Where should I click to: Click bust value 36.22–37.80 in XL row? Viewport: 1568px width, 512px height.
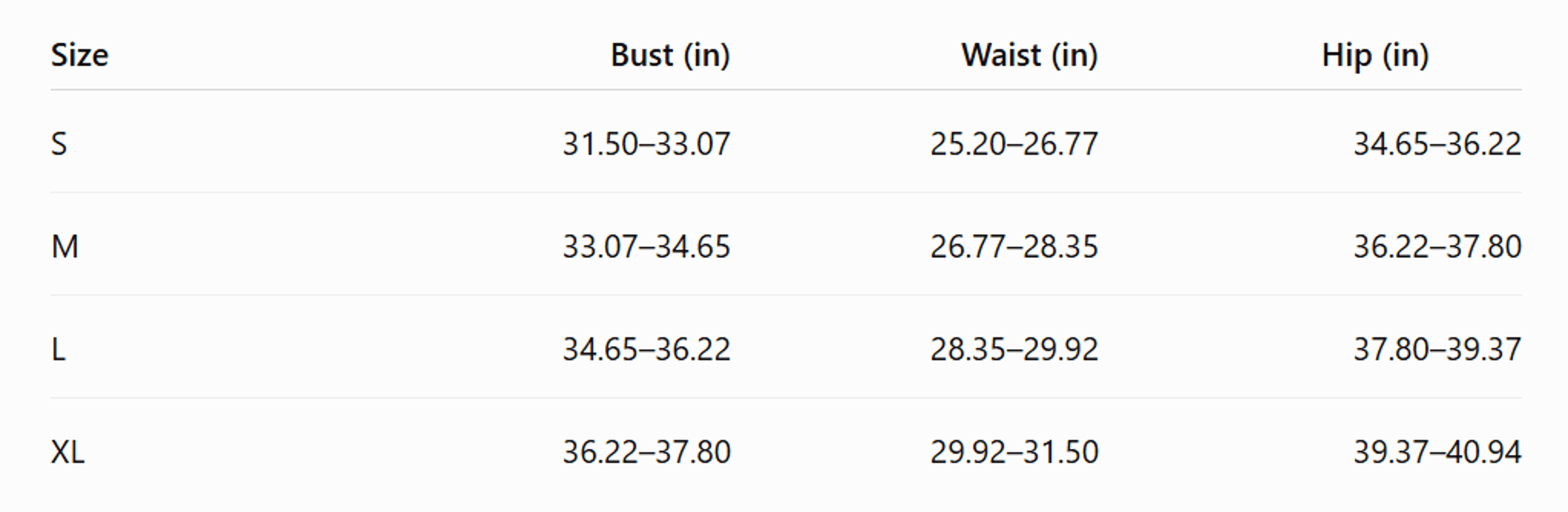tap(646, 452)
